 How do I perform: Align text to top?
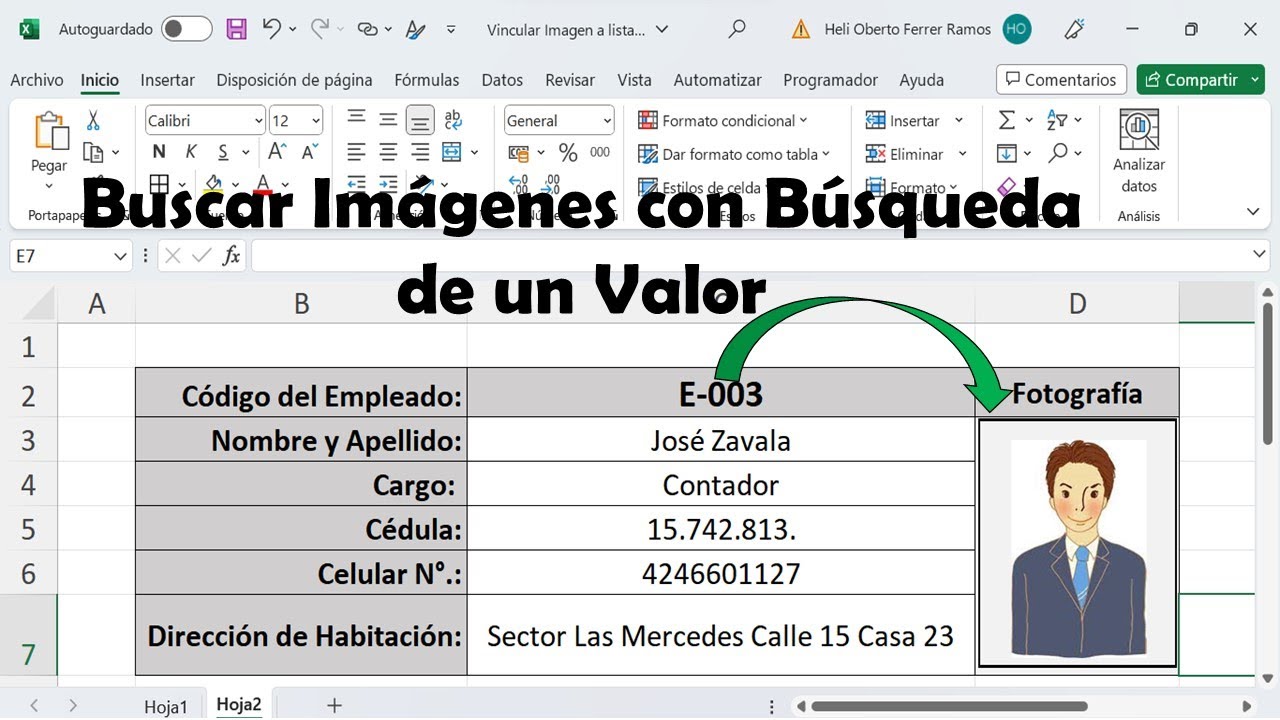pyautogui.click(x=356, y=120)
